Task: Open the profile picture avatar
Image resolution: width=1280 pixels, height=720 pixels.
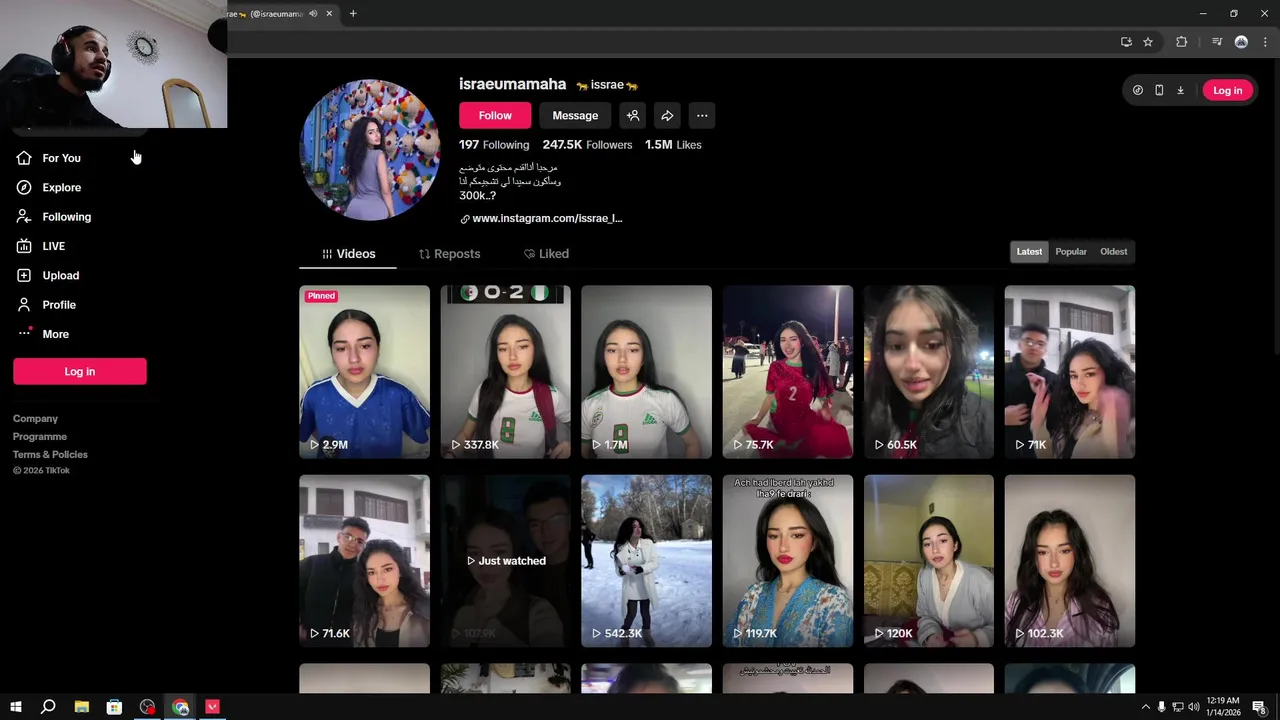Action: 370,150
